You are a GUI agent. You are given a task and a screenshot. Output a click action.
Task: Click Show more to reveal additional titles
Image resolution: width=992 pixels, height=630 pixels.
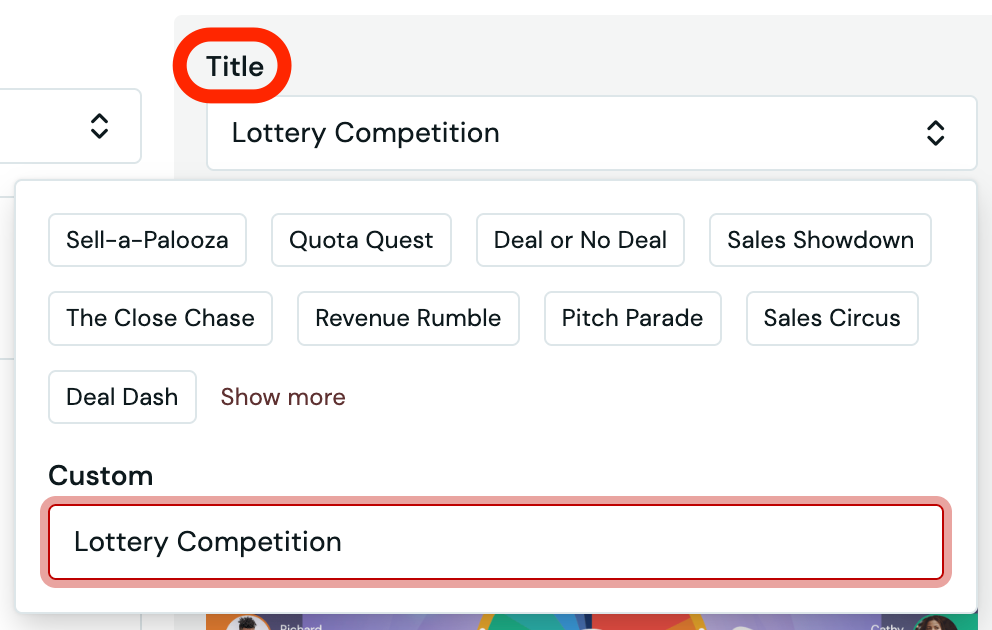tap(283, 397)
